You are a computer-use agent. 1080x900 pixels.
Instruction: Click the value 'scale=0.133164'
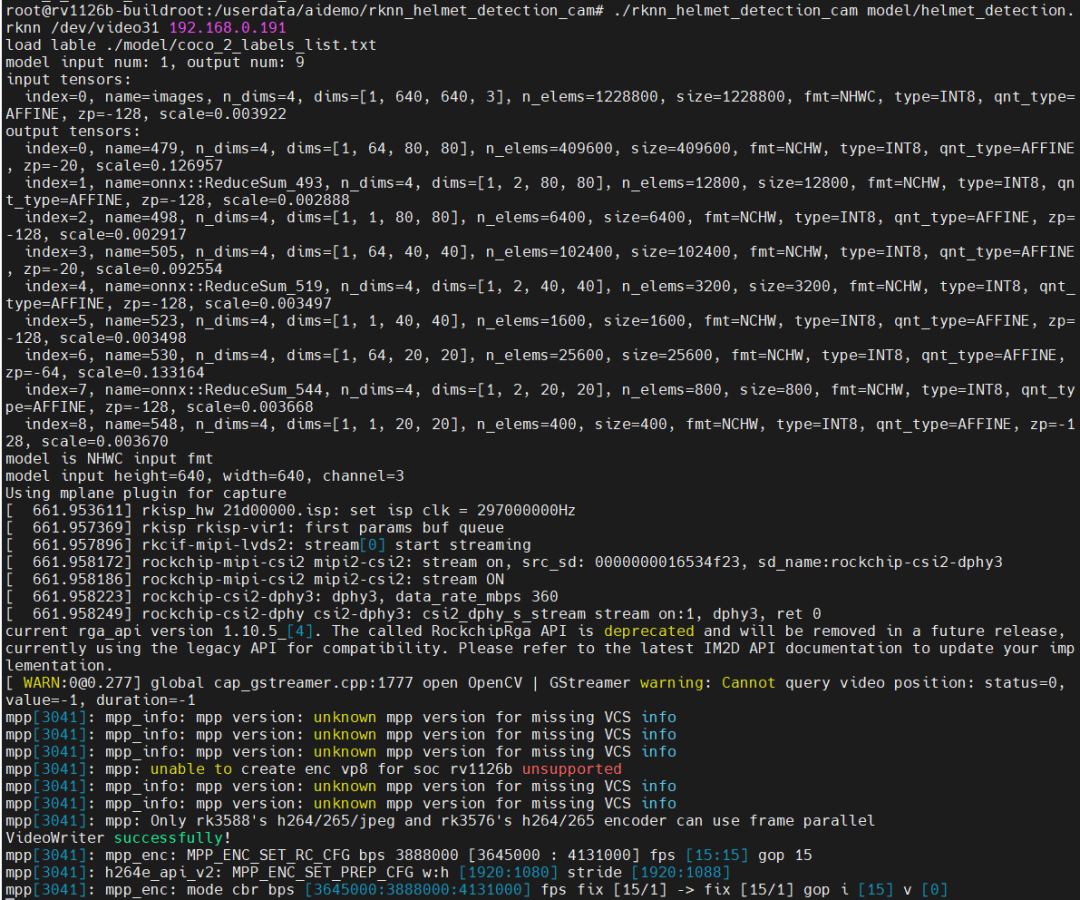pos(141,373)
